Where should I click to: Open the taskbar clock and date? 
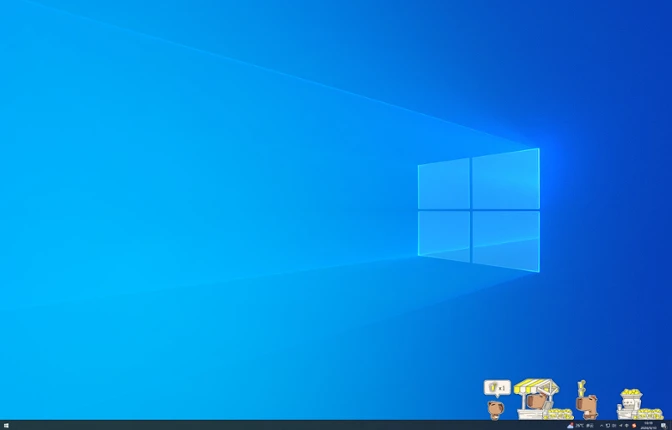(648, 425)
